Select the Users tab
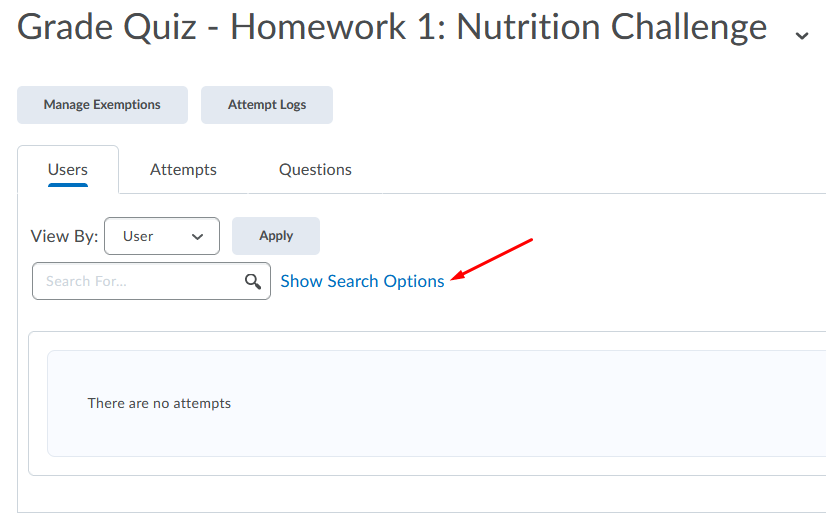The height and width of the screenshot is (531, 826). pyautogui.click(x=68, y=170)
